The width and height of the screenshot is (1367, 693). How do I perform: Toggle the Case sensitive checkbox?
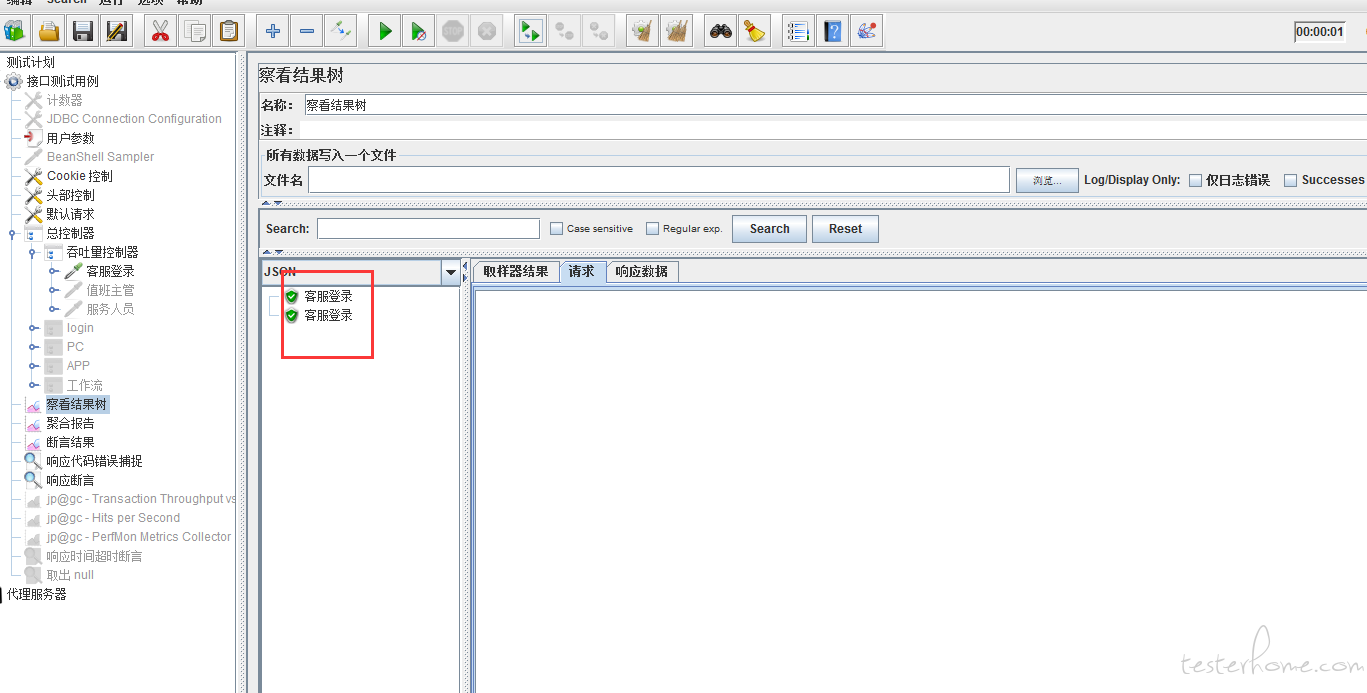click(557, 228)
